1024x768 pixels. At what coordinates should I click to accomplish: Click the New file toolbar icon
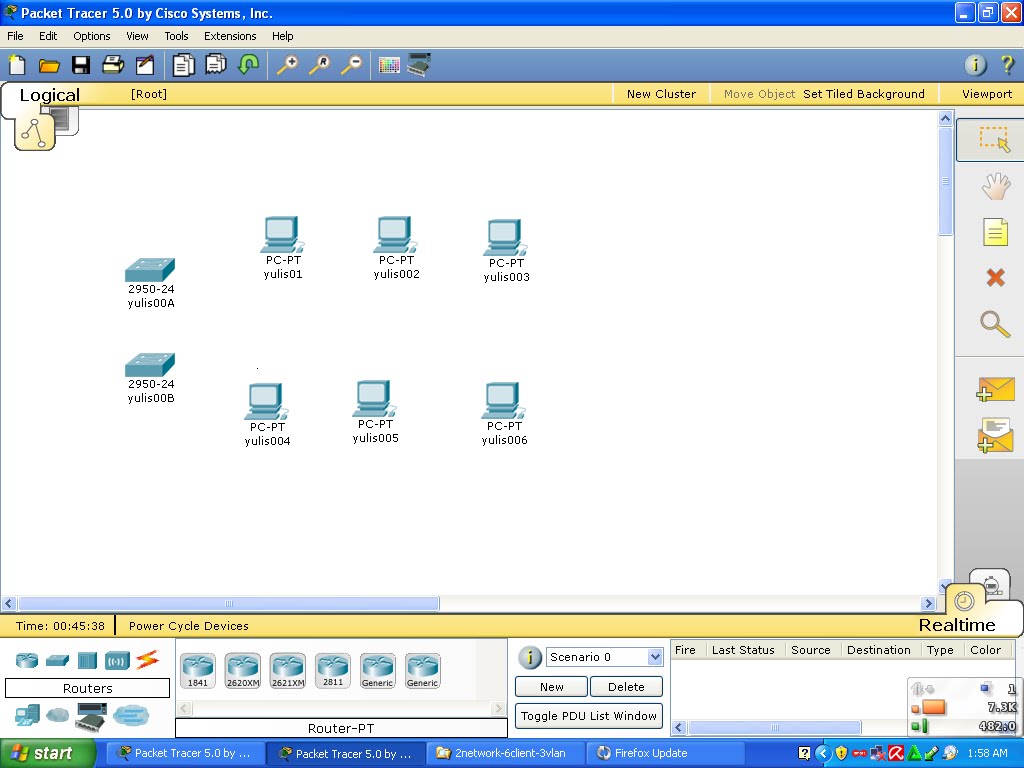pos(17,65)
